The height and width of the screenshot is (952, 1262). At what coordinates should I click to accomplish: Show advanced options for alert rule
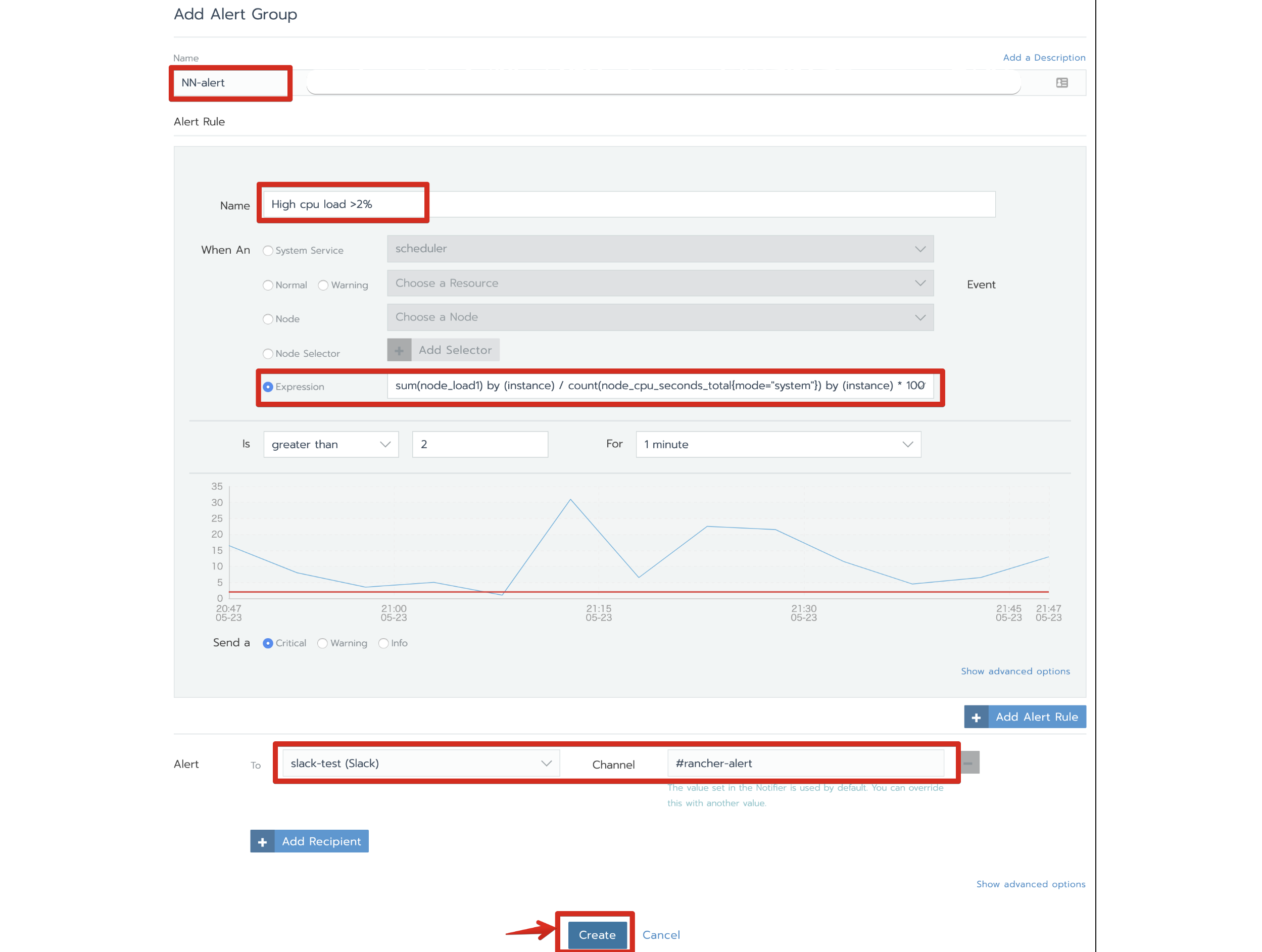(x=1015, y=671)
